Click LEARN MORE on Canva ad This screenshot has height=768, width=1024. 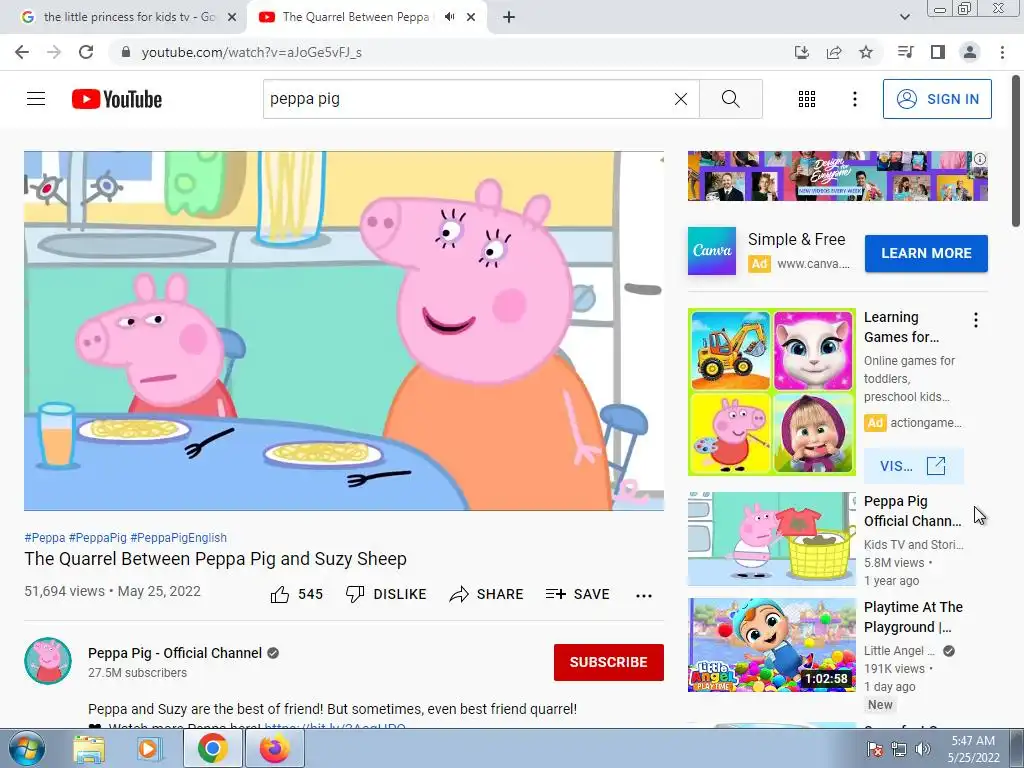tap(926, 253)
